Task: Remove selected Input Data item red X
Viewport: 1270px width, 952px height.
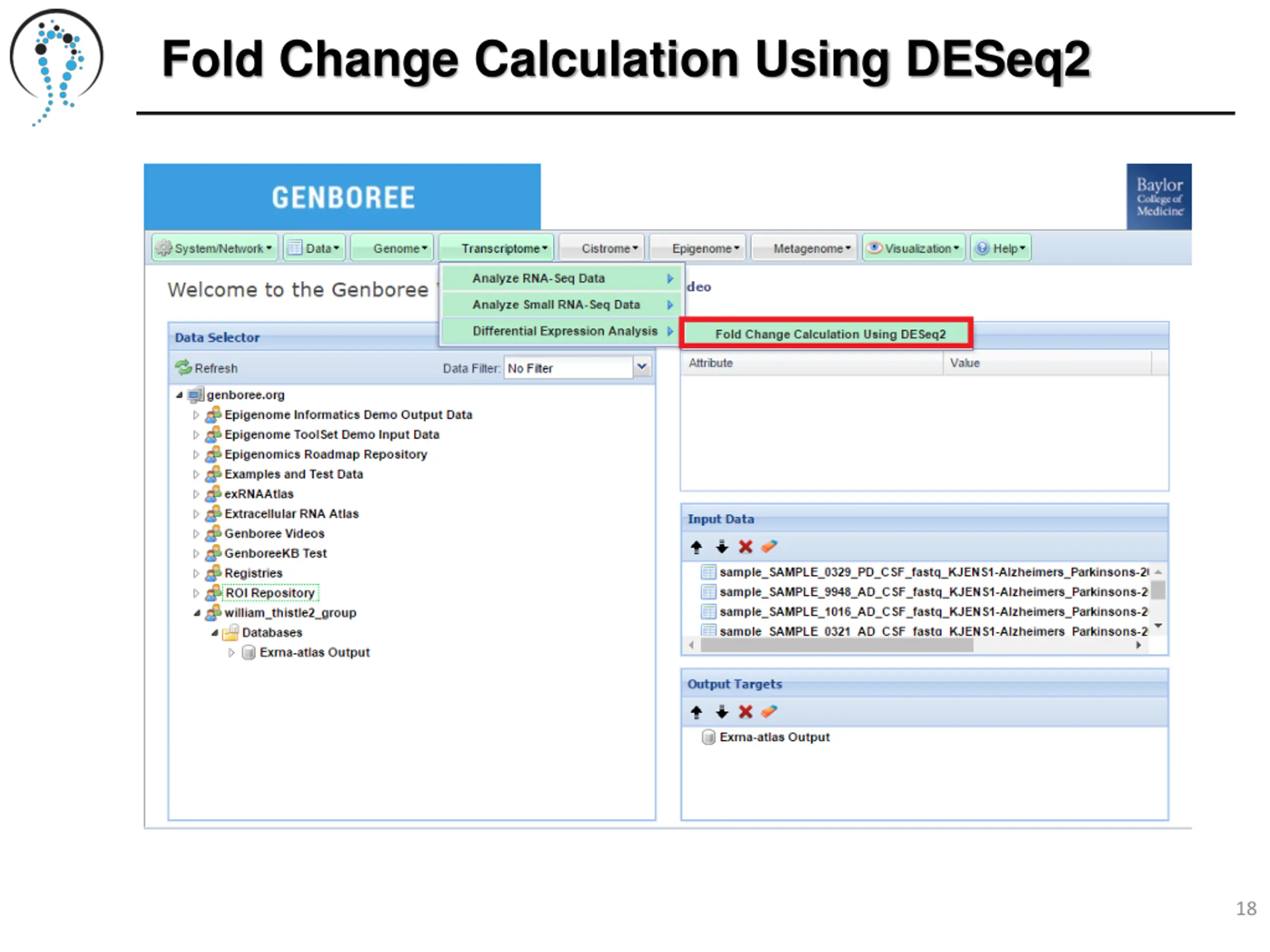Action: 745,547
